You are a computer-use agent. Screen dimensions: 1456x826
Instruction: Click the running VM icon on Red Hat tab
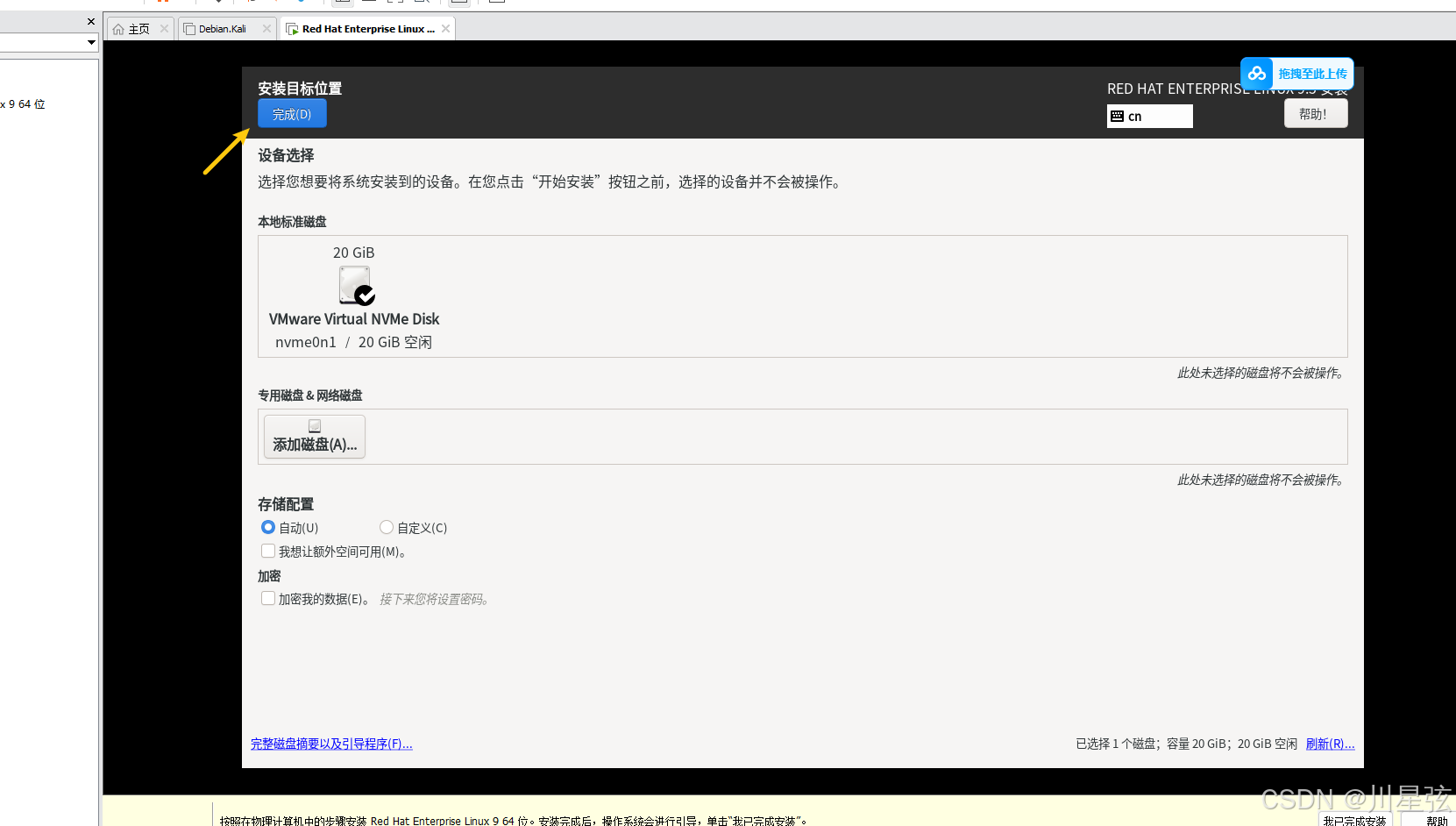(x=293, y=29)
